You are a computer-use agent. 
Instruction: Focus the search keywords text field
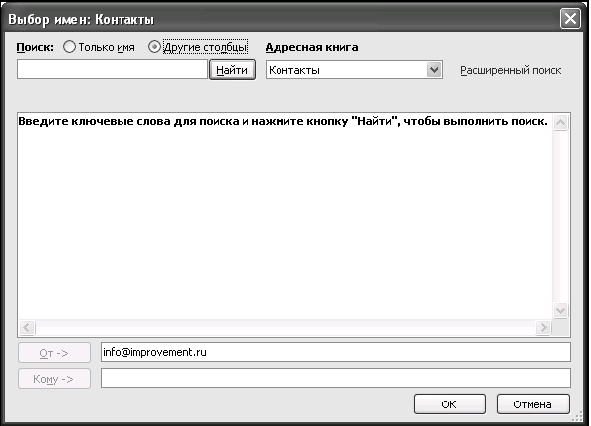pos(112,69)
